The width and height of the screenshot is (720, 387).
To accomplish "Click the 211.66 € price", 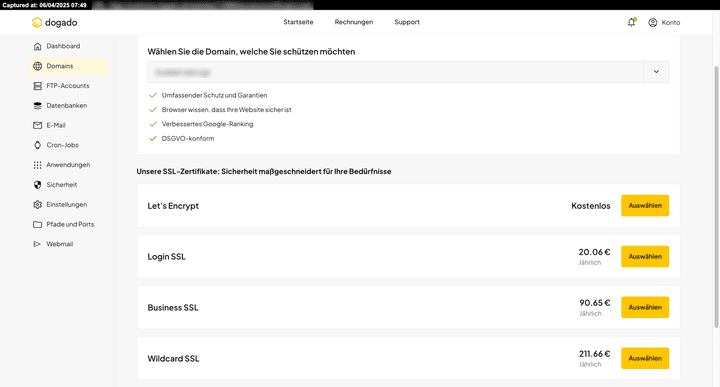I will (594, 354).
